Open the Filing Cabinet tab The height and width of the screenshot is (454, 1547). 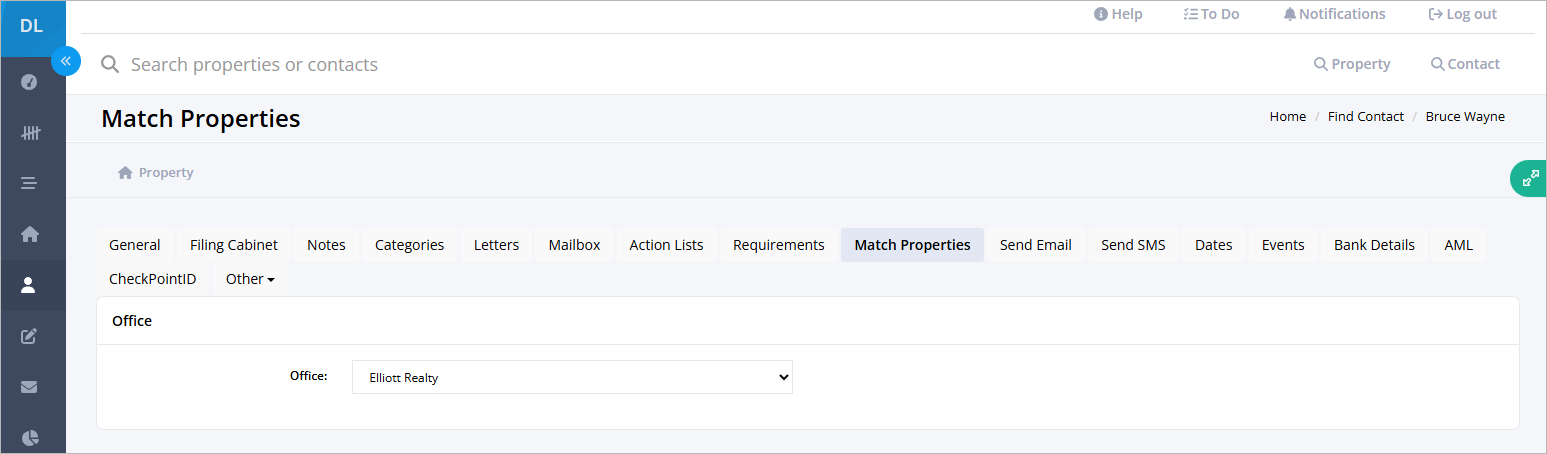pos(234,245)
